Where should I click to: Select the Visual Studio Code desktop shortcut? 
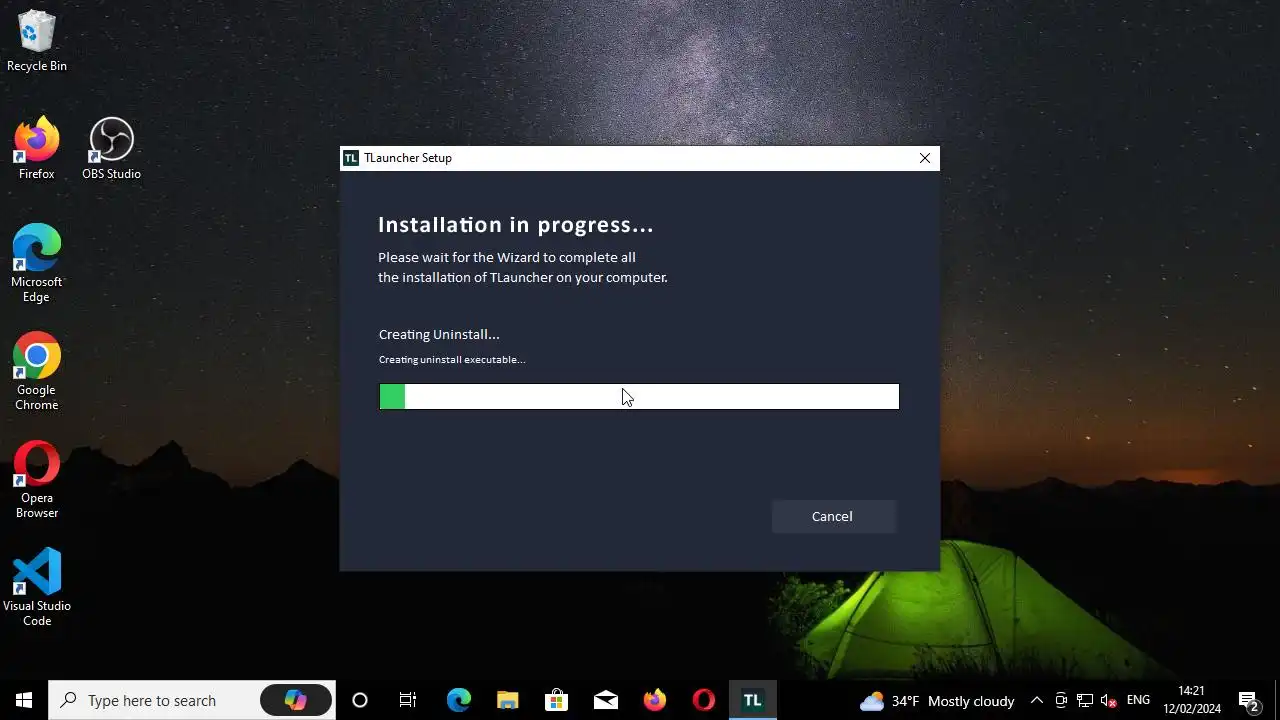coord(37,588)
